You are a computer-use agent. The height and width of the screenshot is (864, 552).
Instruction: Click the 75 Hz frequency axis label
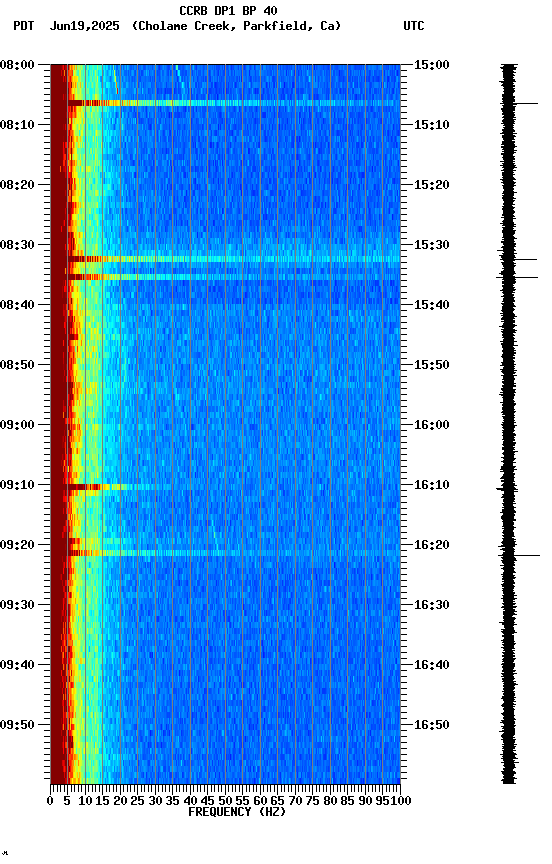coord(312,801)
